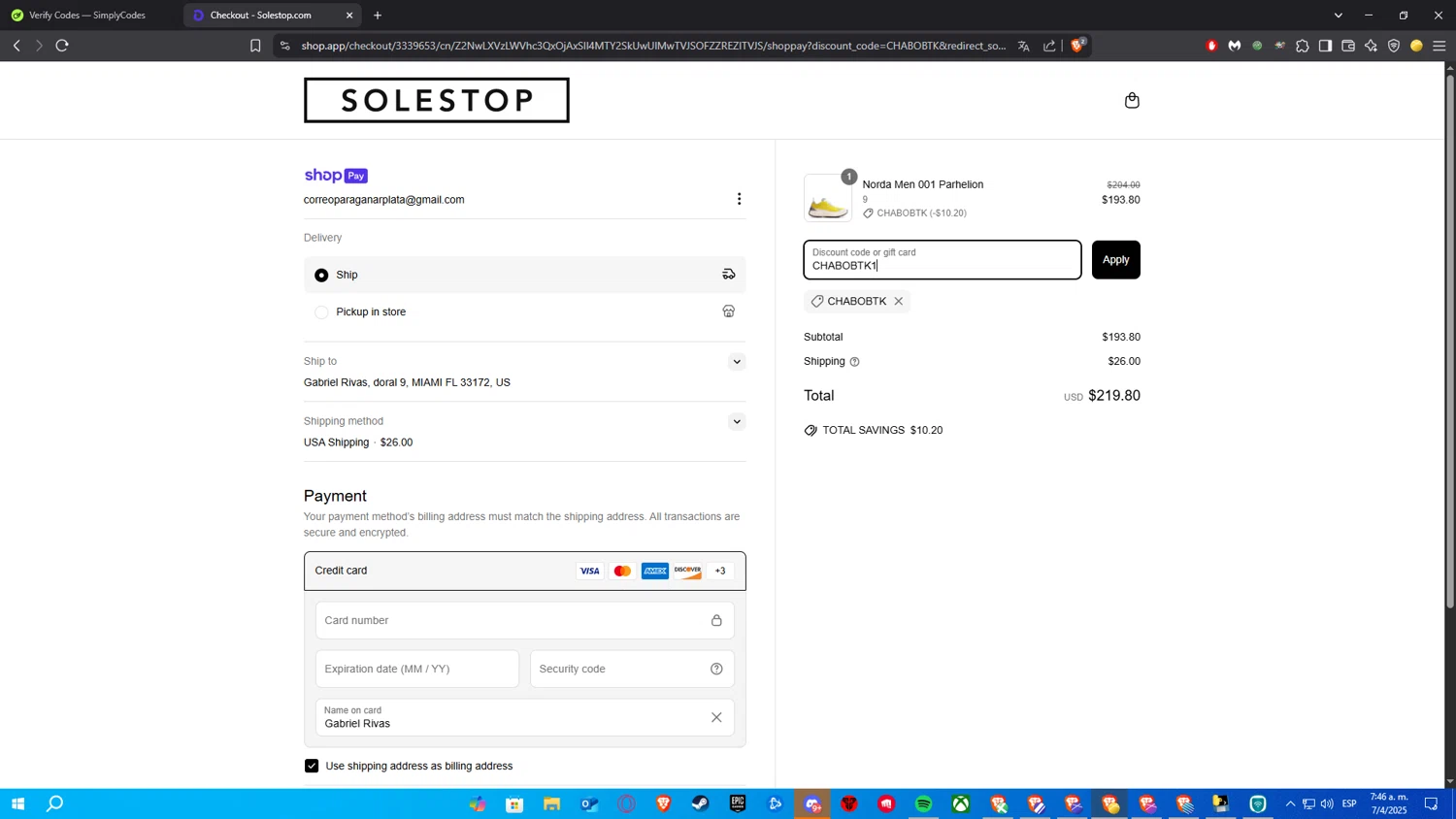
Task: Go back to previous page
Action: 17,46
